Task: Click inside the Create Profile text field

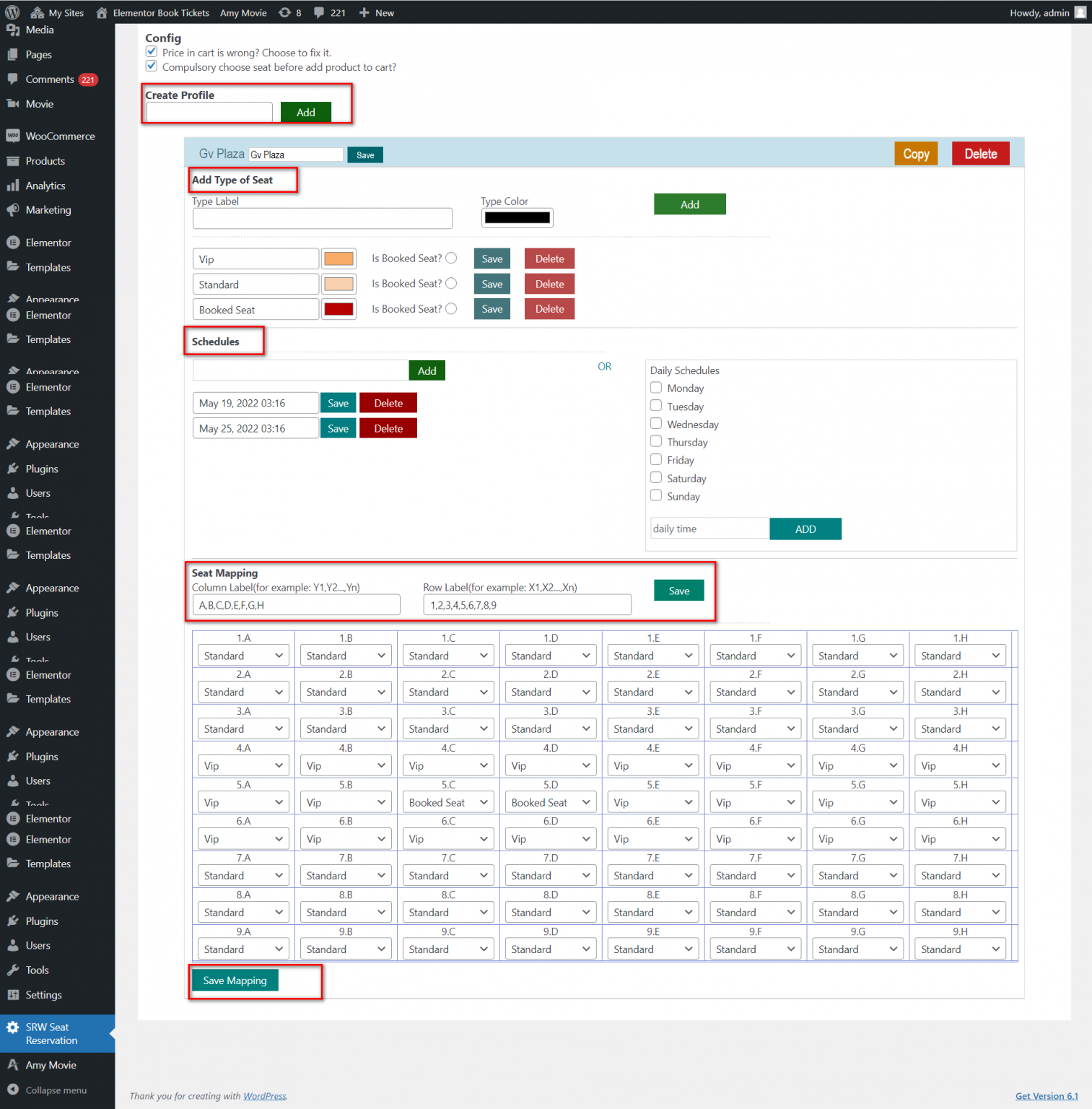Action: point(208,112)
